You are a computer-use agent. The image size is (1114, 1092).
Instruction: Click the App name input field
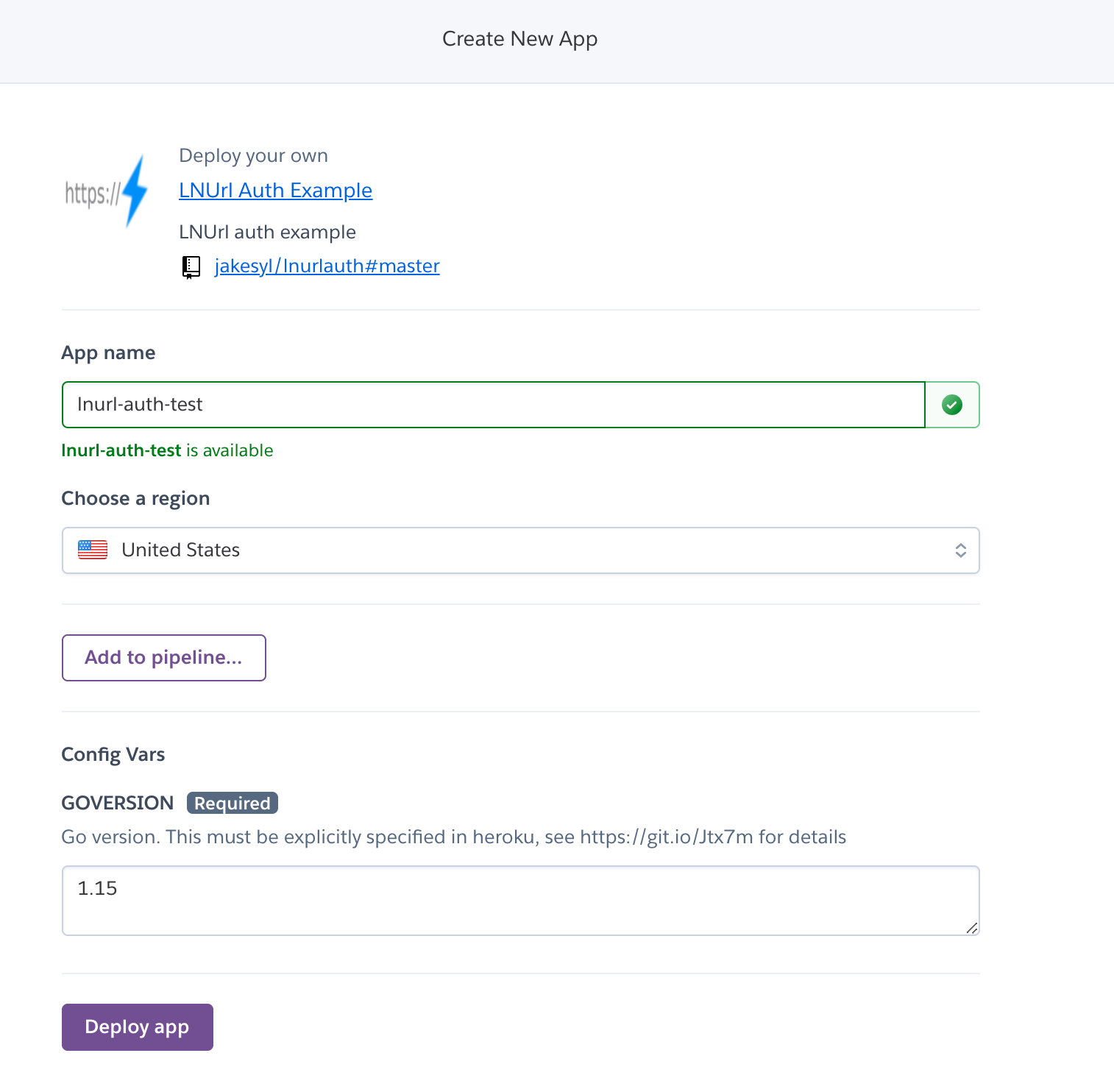point(494,405)
